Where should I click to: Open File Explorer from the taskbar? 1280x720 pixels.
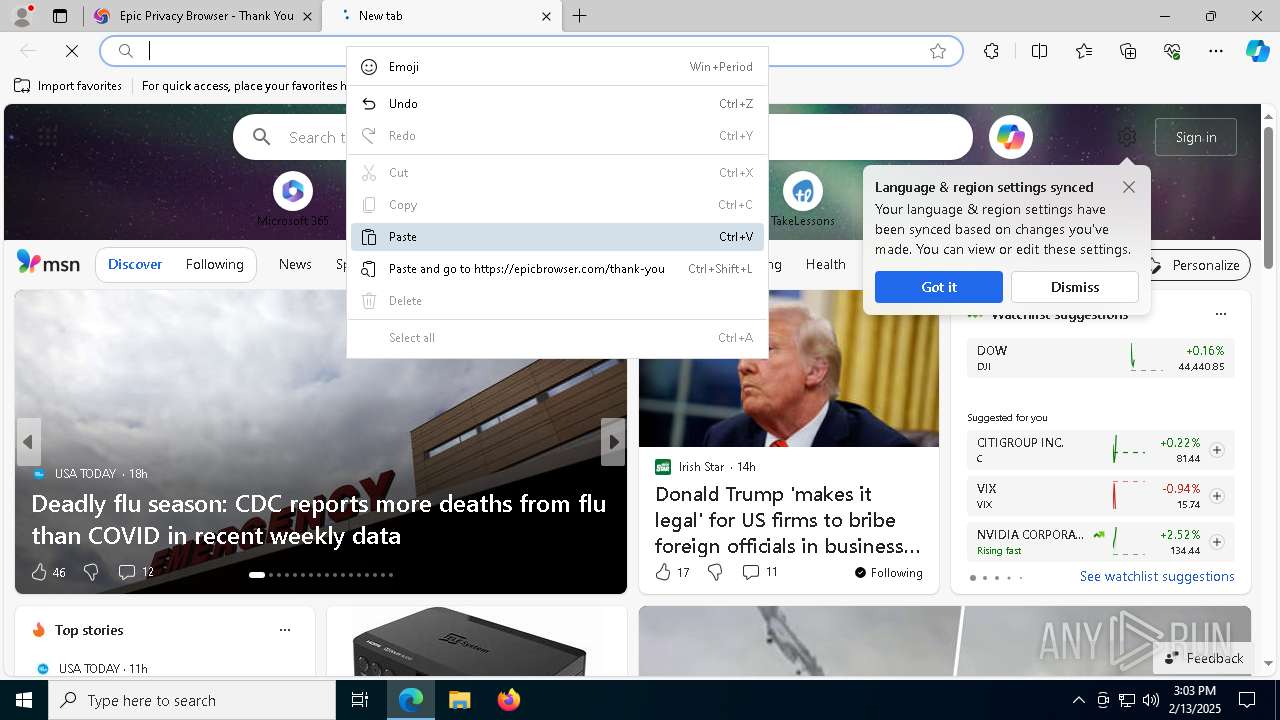pos(459,700)
